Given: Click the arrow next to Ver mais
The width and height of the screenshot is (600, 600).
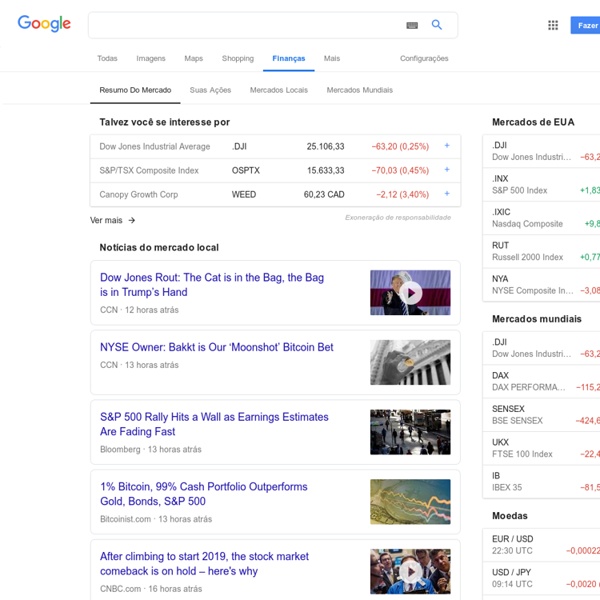Looking at the screenshot, I should point(132,220).
